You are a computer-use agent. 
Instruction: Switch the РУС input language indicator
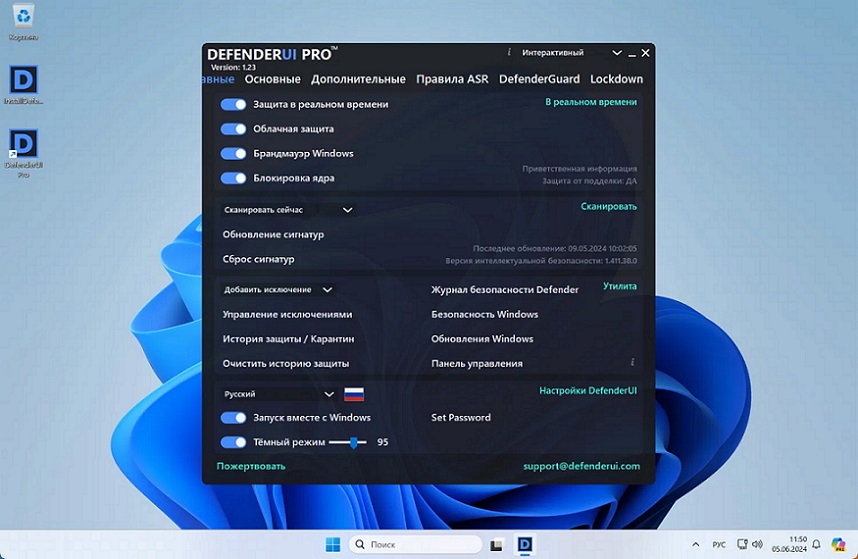[719, 545]
